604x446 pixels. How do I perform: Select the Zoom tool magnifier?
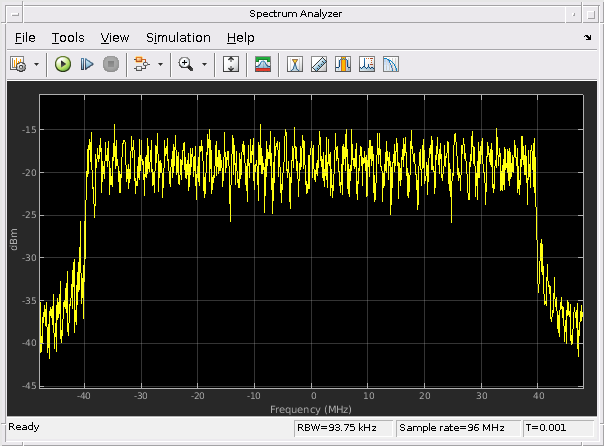(185, 64)
